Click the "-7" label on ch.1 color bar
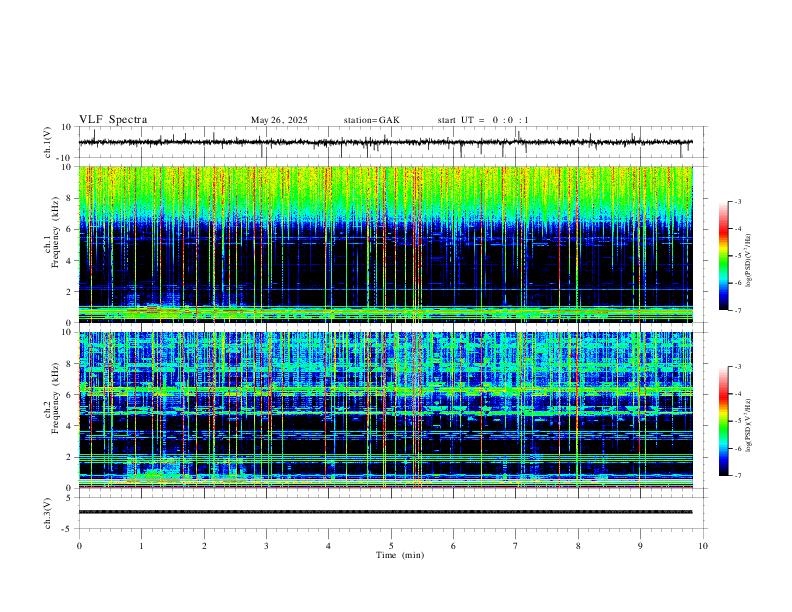Screen dimensions: 792x612 pos(737,311)
